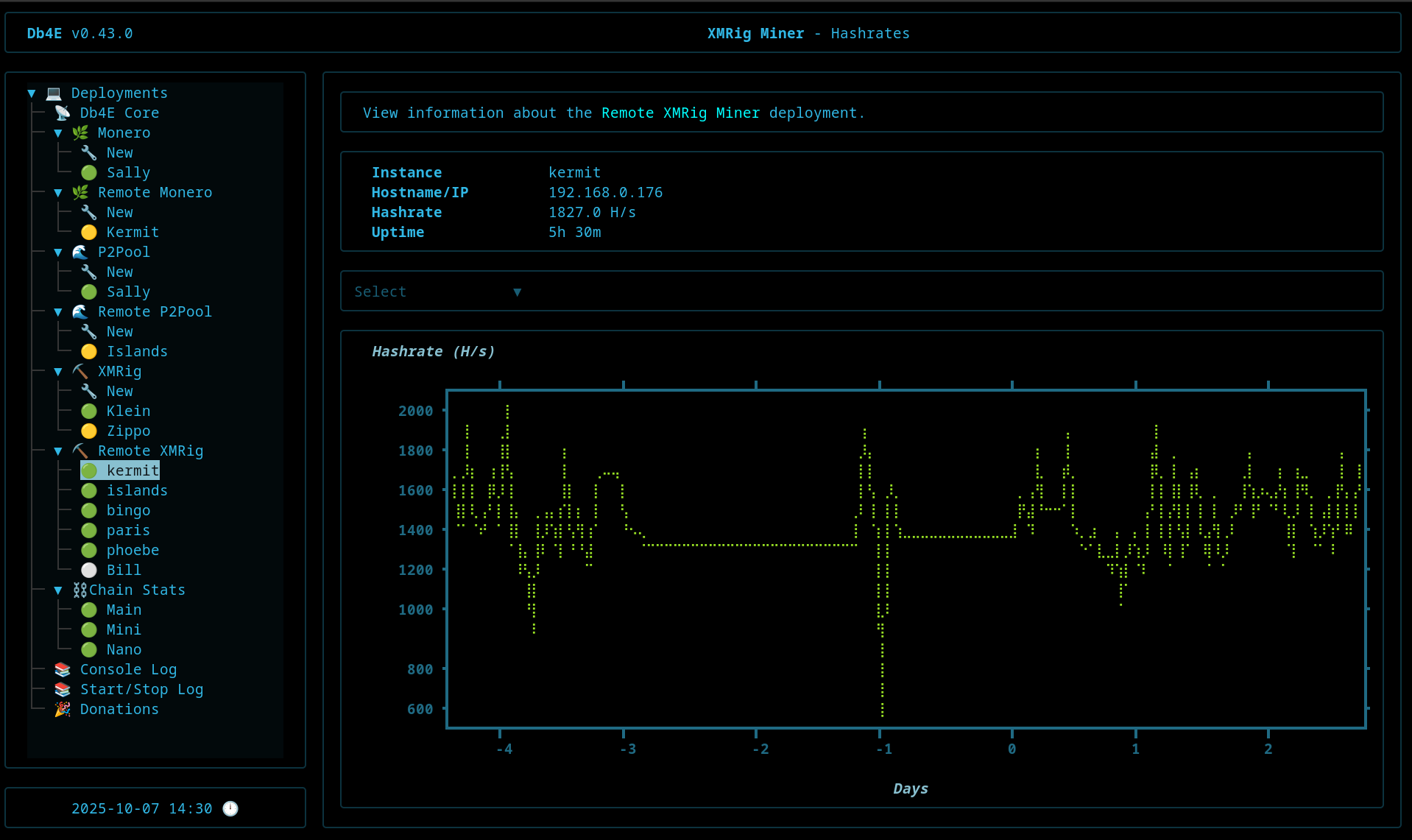Click the yellow status dot beside Zippo
The height and width of the screenshot is (840, 1412).
pos(89,431)
